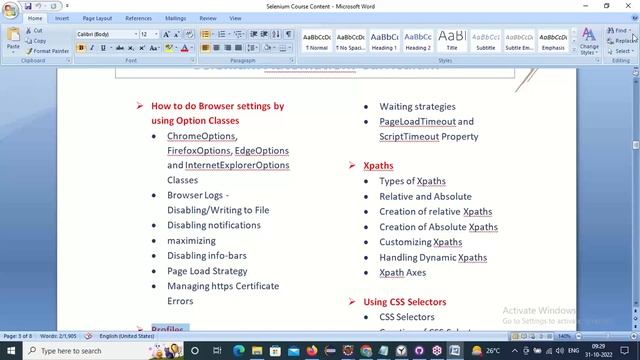Align paragraph text right
Image resolution: width=640 pixels, height=360 pixels.
227,48
